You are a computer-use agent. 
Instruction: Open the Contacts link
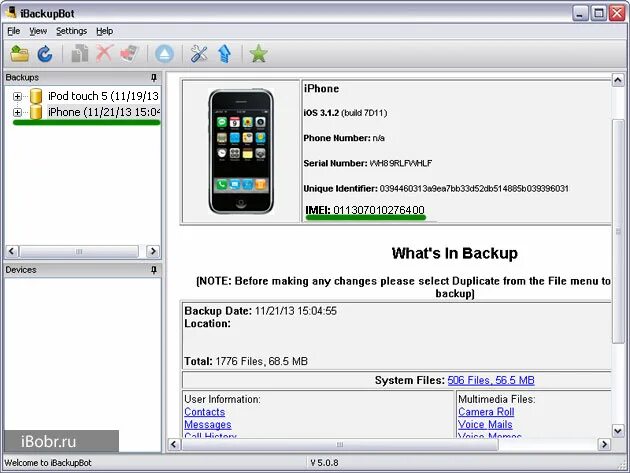pos(205,412)
